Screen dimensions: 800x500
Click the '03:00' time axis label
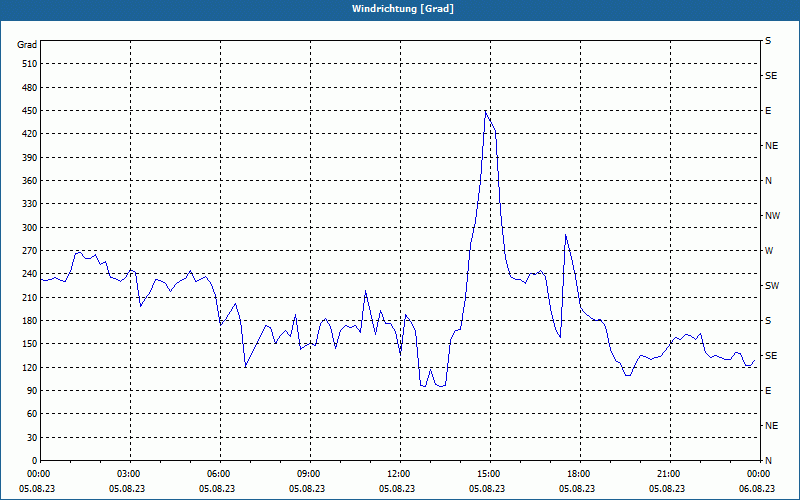tap(130, 474)
